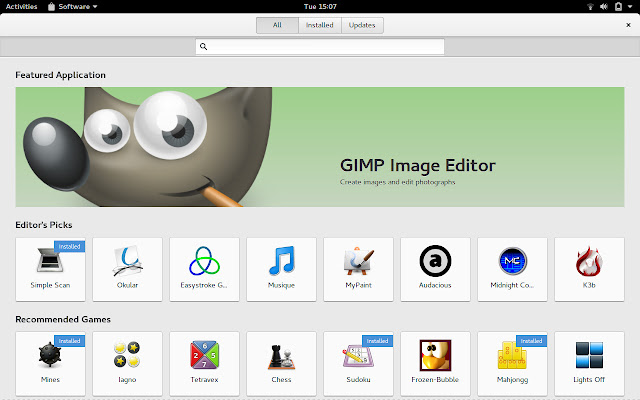Switch to the All tab
640x400 pixels.
click(x=277, y=25)
